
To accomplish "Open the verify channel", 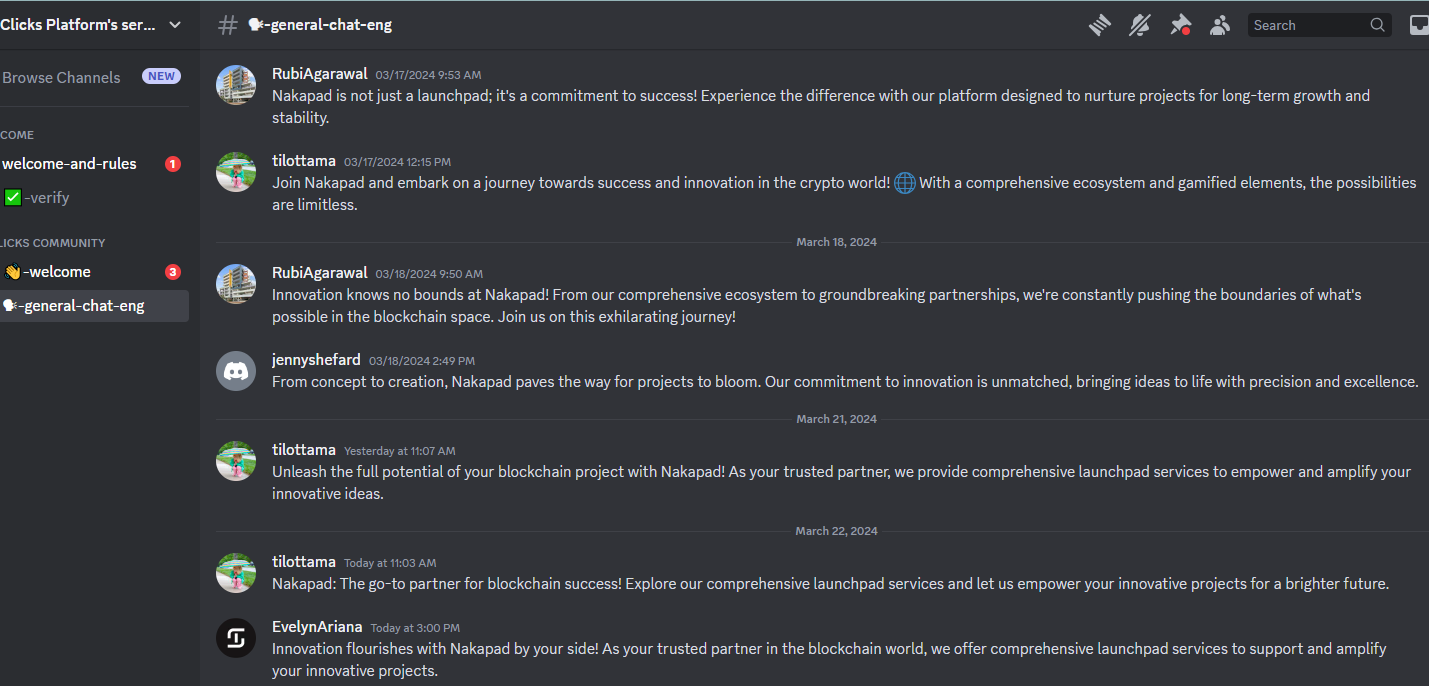I will pyautogui.click(x=47, y=198).
